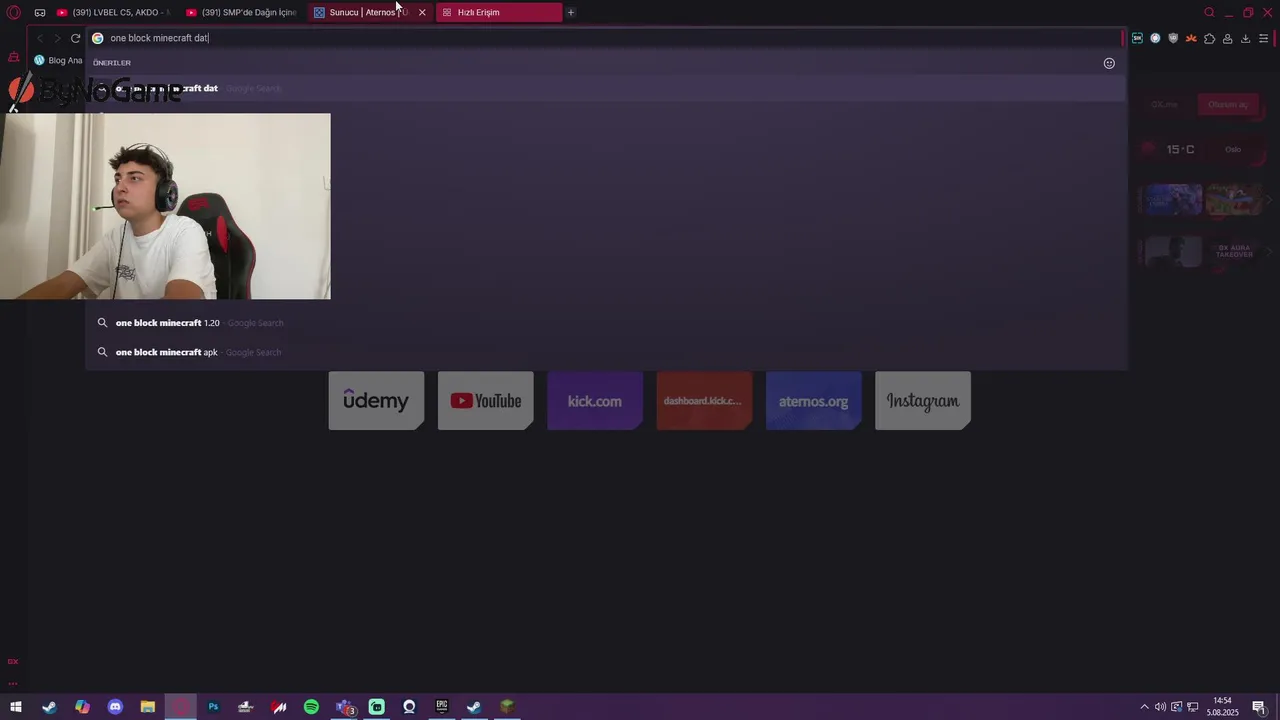
Task: Click the shield ad blocker icon
Action: point(1173,38)
